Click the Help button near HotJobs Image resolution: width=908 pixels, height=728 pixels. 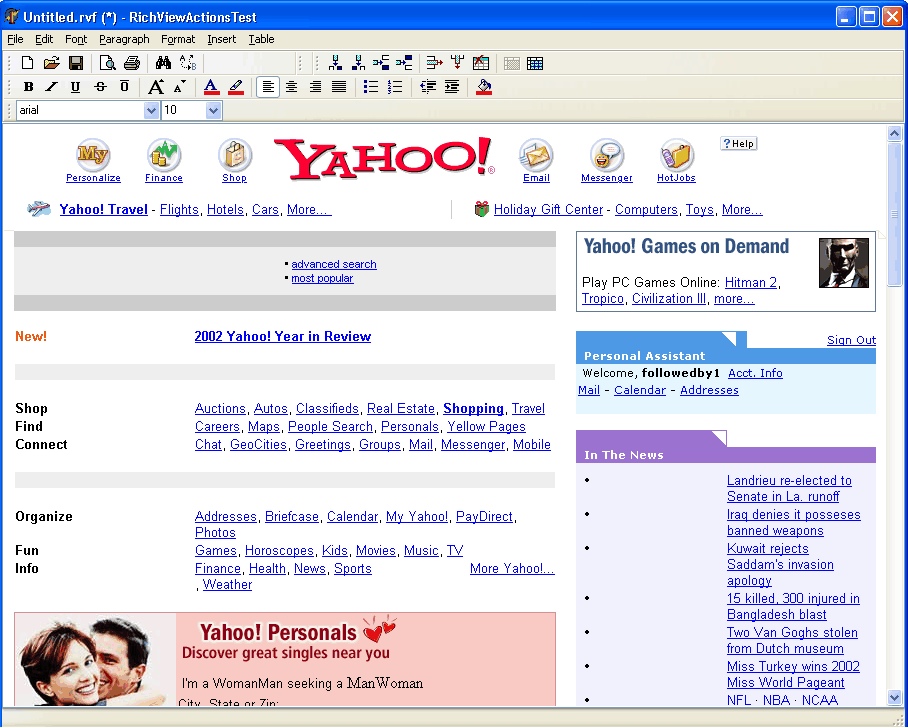738,144
